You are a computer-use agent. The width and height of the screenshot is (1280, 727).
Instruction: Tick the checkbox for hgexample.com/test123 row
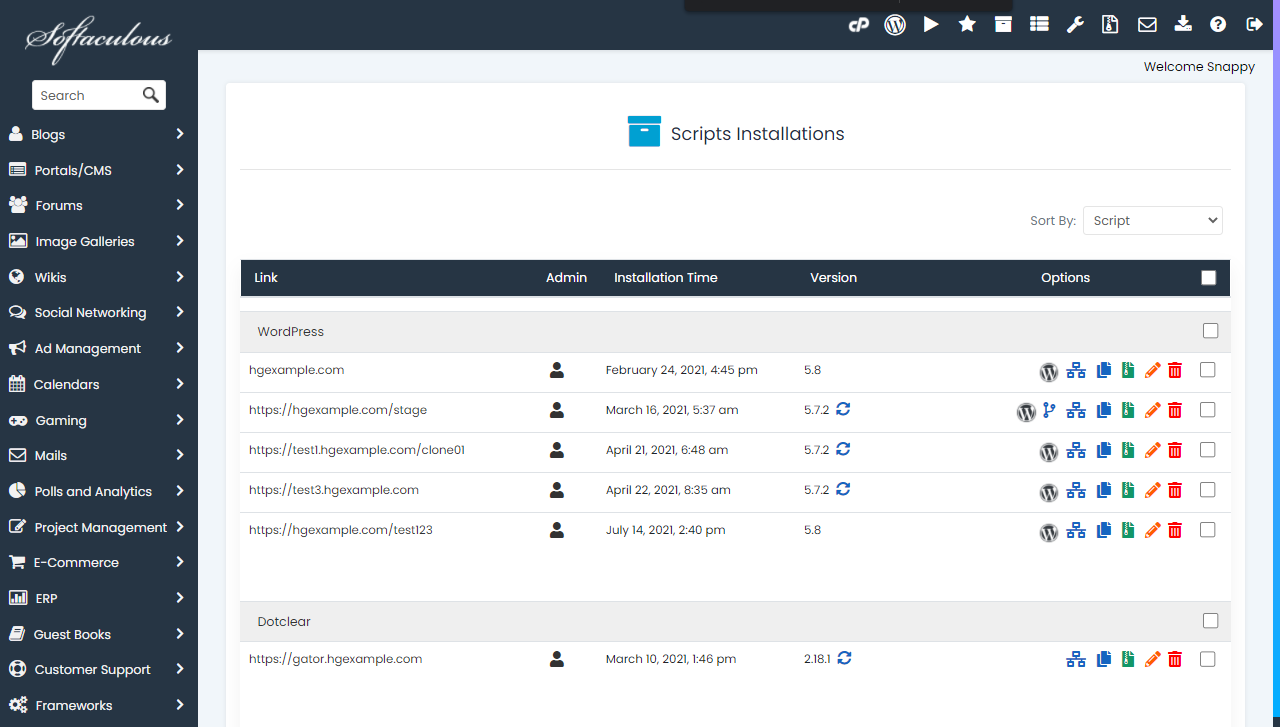tap(1207, 530)
